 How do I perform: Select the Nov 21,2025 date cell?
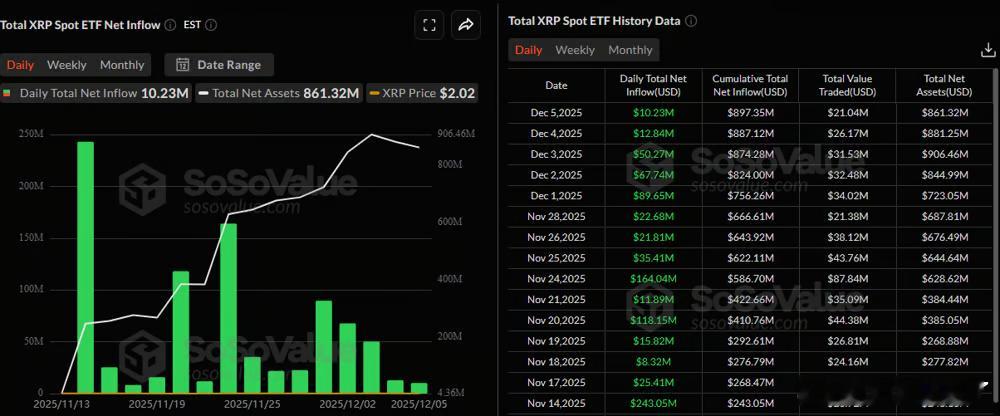click(556, 299)
